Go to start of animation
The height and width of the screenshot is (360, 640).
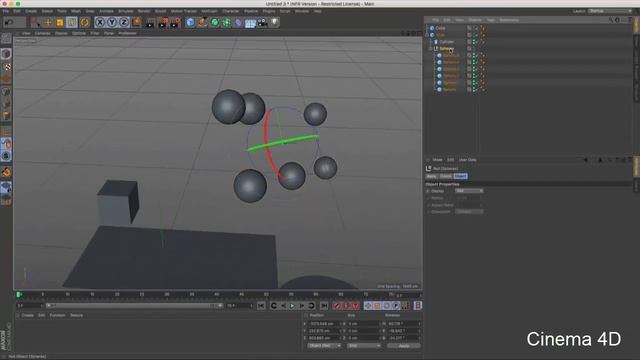click(x=261, y=306)
